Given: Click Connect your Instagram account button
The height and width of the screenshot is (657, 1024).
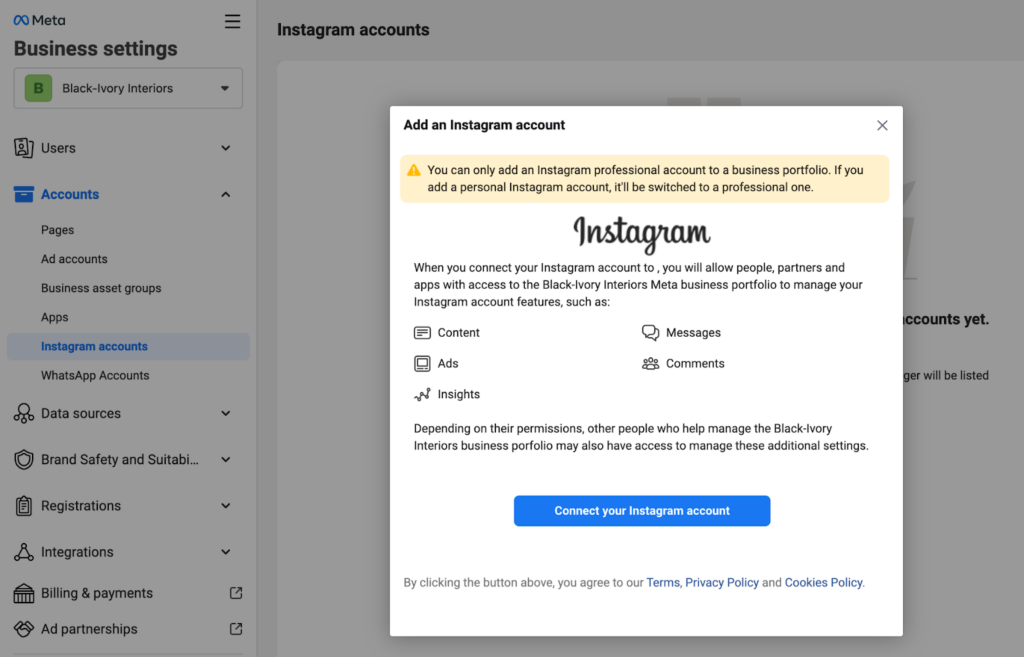Looking at the screenshot, I should pos(642,511).
